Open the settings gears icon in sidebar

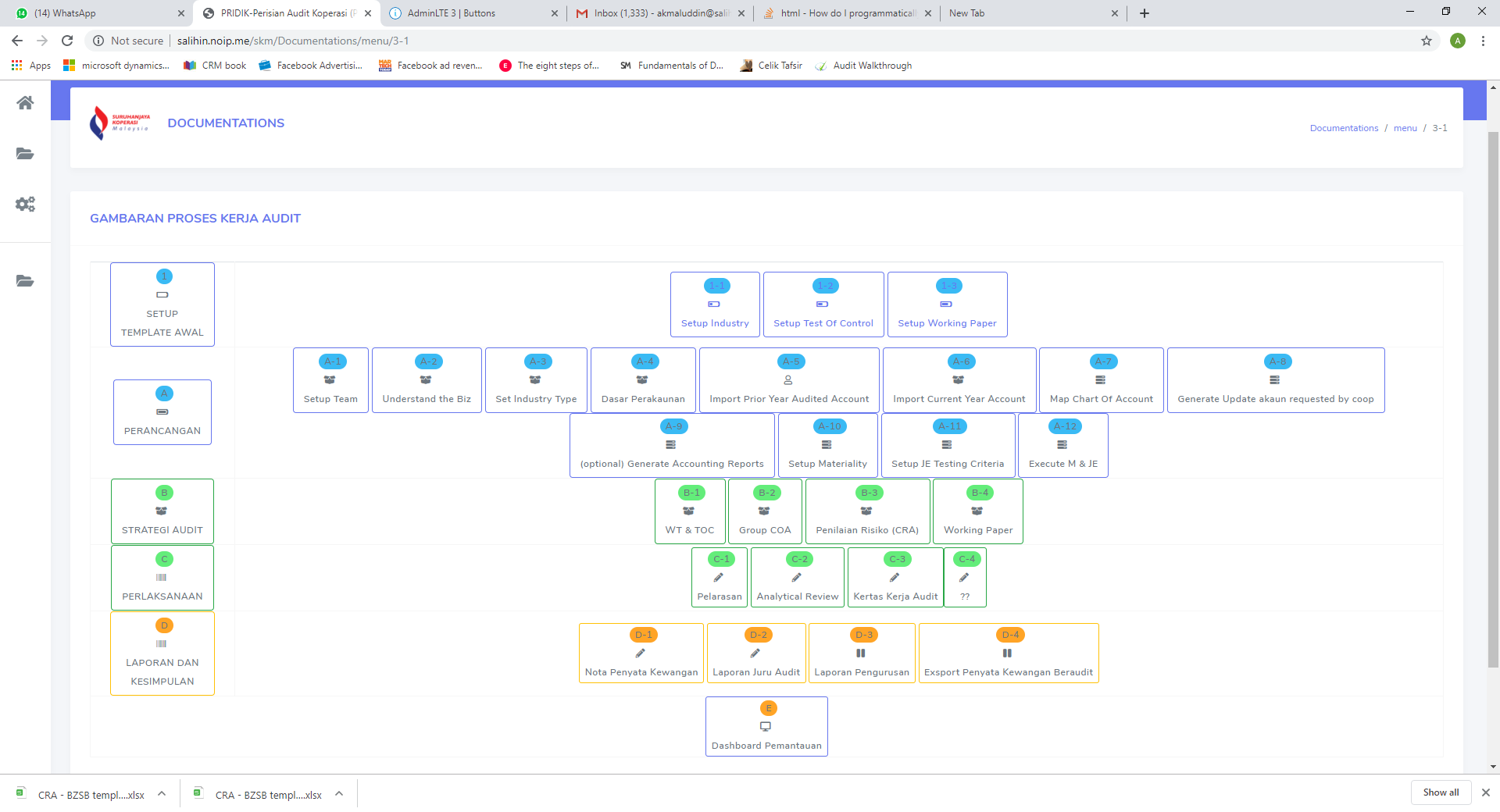pos(25,205)
